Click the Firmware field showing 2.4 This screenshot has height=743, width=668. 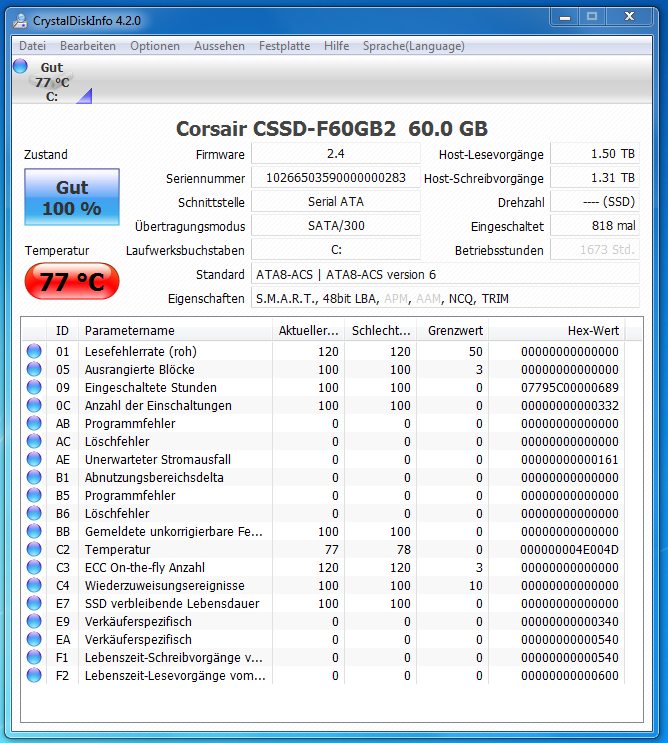click(336, 154)
